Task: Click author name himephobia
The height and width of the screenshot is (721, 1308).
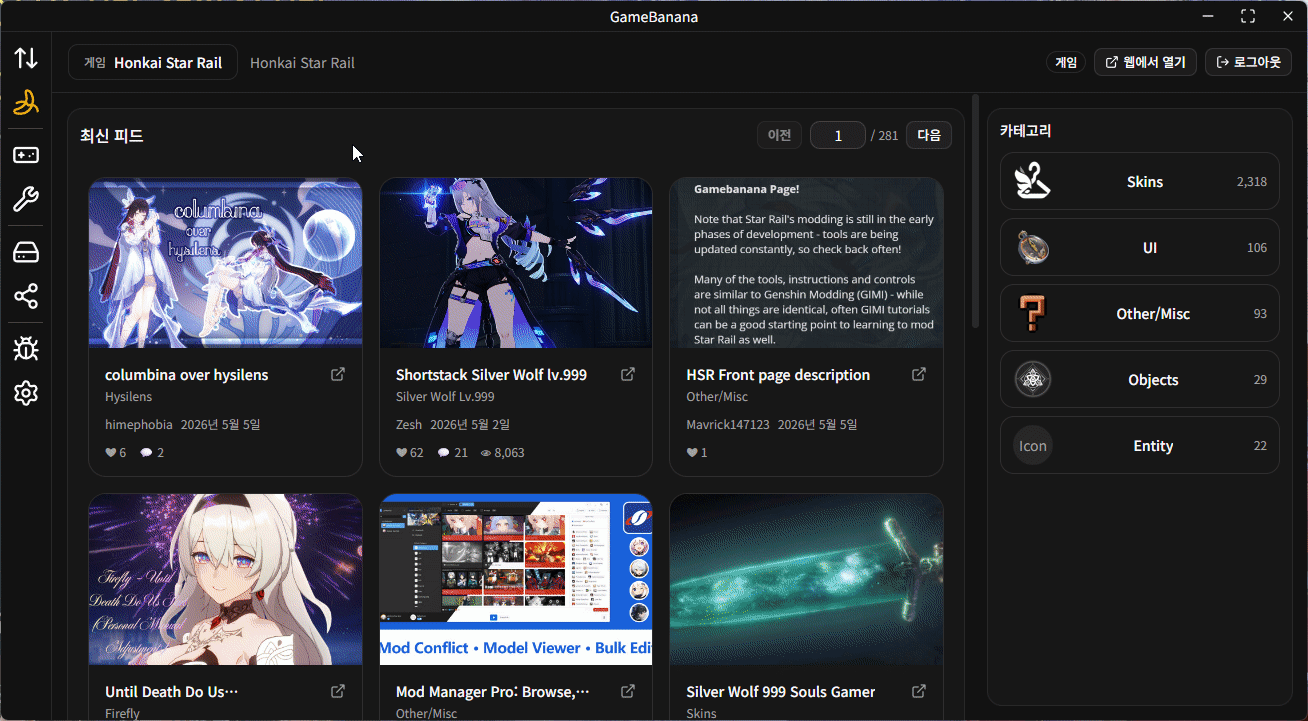Action: tap(139, 425)
